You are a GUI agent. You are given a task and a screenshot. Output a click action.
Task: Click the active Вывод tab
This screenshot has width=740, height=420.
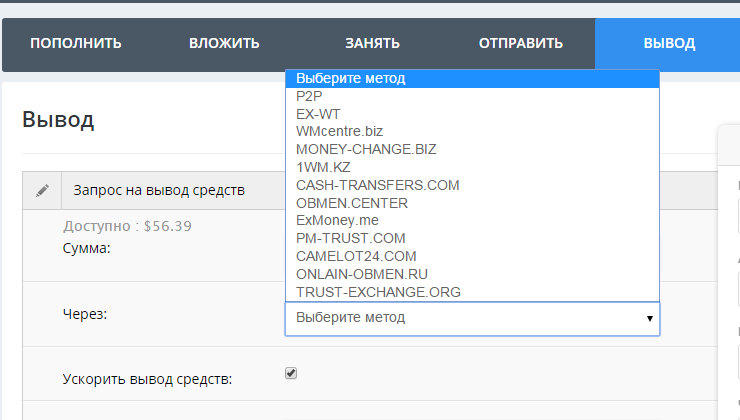668,44
